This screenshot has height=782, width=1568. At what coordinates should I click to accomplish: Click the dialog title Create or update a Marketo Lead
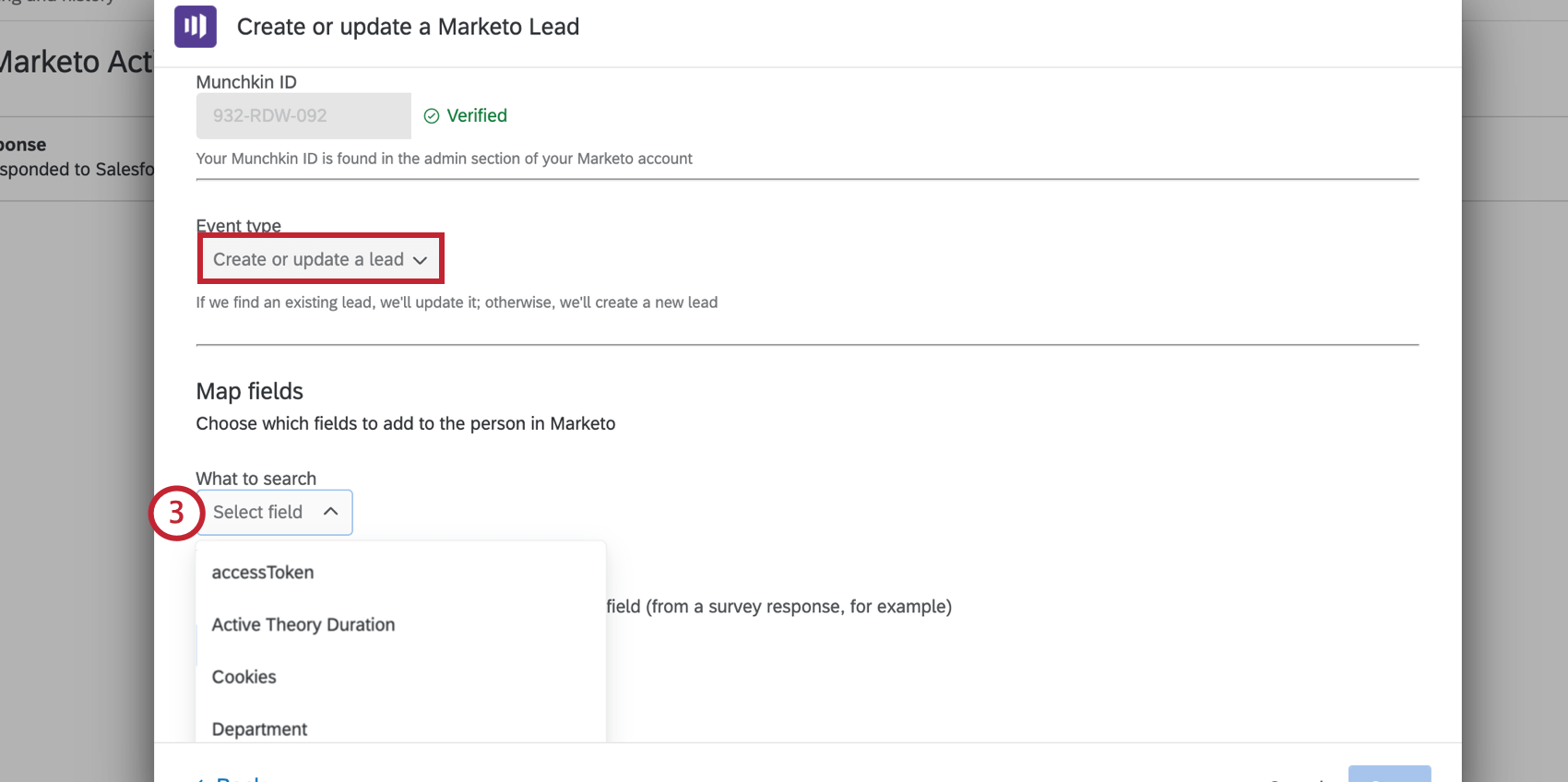coord(408,27)
